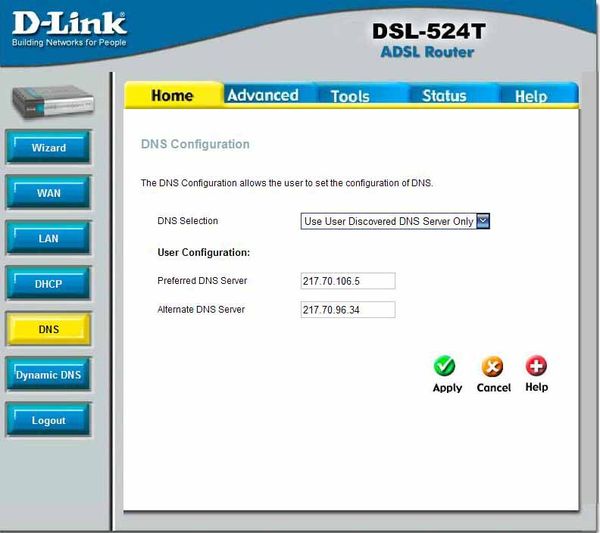Click the D-Link logo
This screenshot has height=533, width=600.
coord(69,29)
